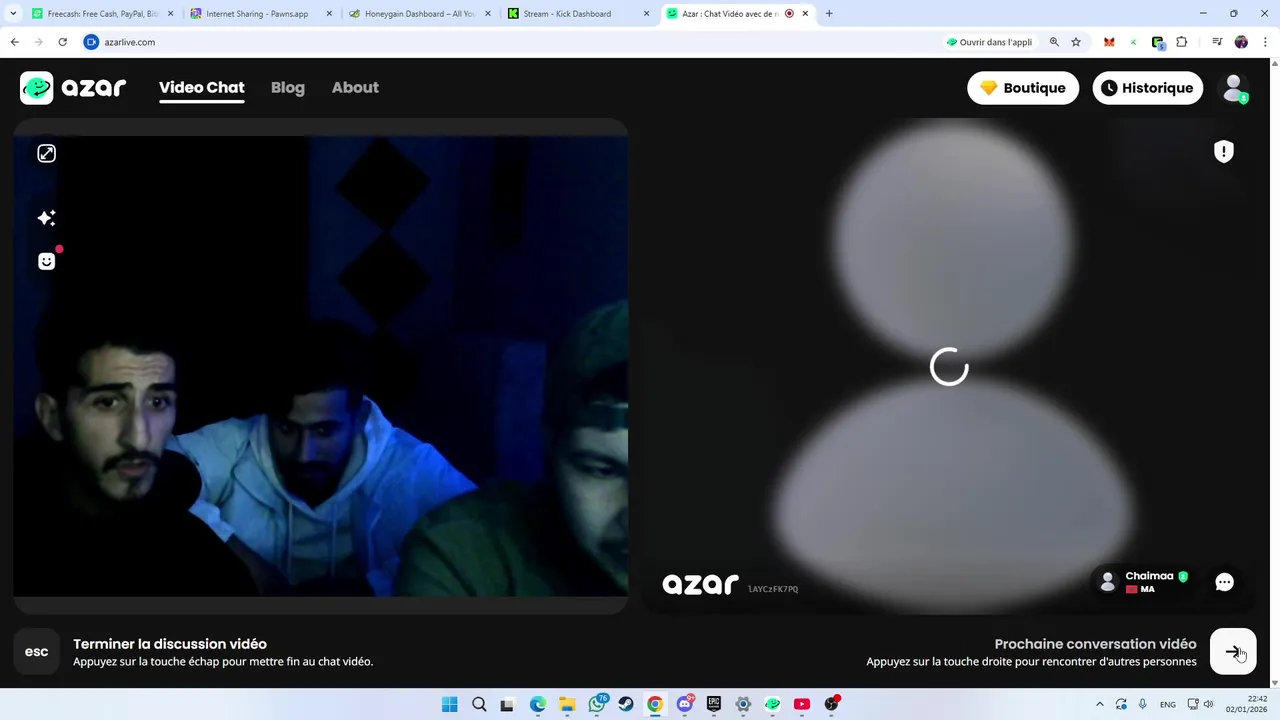Click the esc key button
Screen dimensions: 1280x720
coord(36,652)
